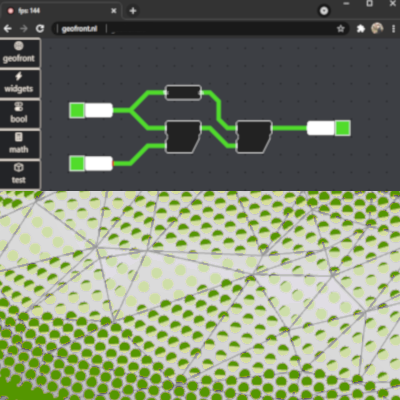Viewport: 400px width, 400px height.
Task: Go back to previous page
Action: click(x=8, y=29)
